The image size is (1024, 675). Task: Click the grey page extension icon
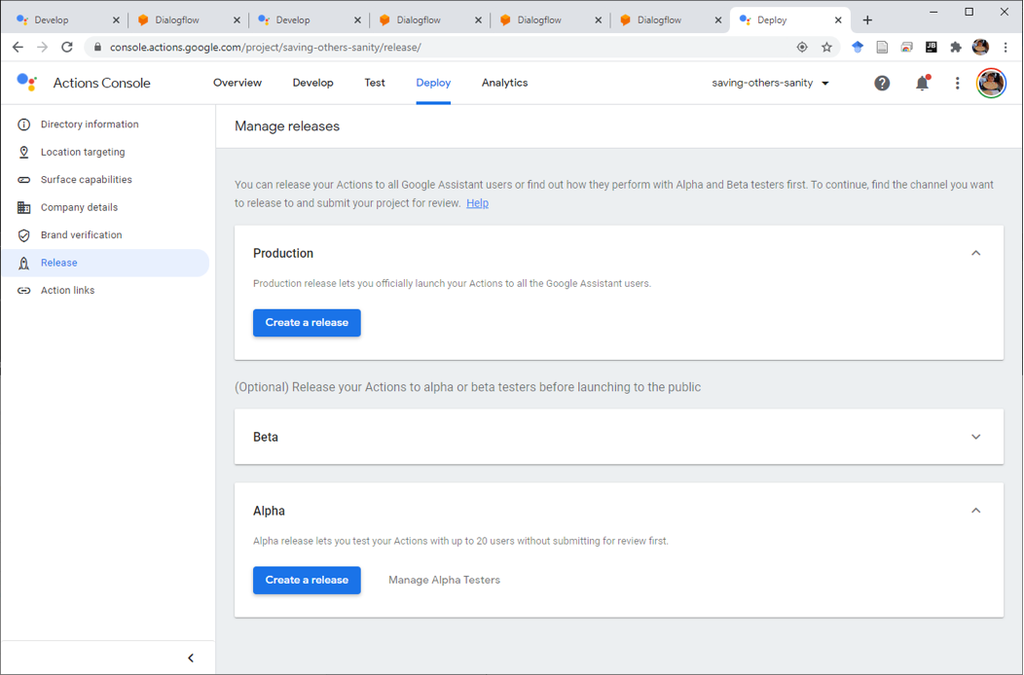(882, 47)
